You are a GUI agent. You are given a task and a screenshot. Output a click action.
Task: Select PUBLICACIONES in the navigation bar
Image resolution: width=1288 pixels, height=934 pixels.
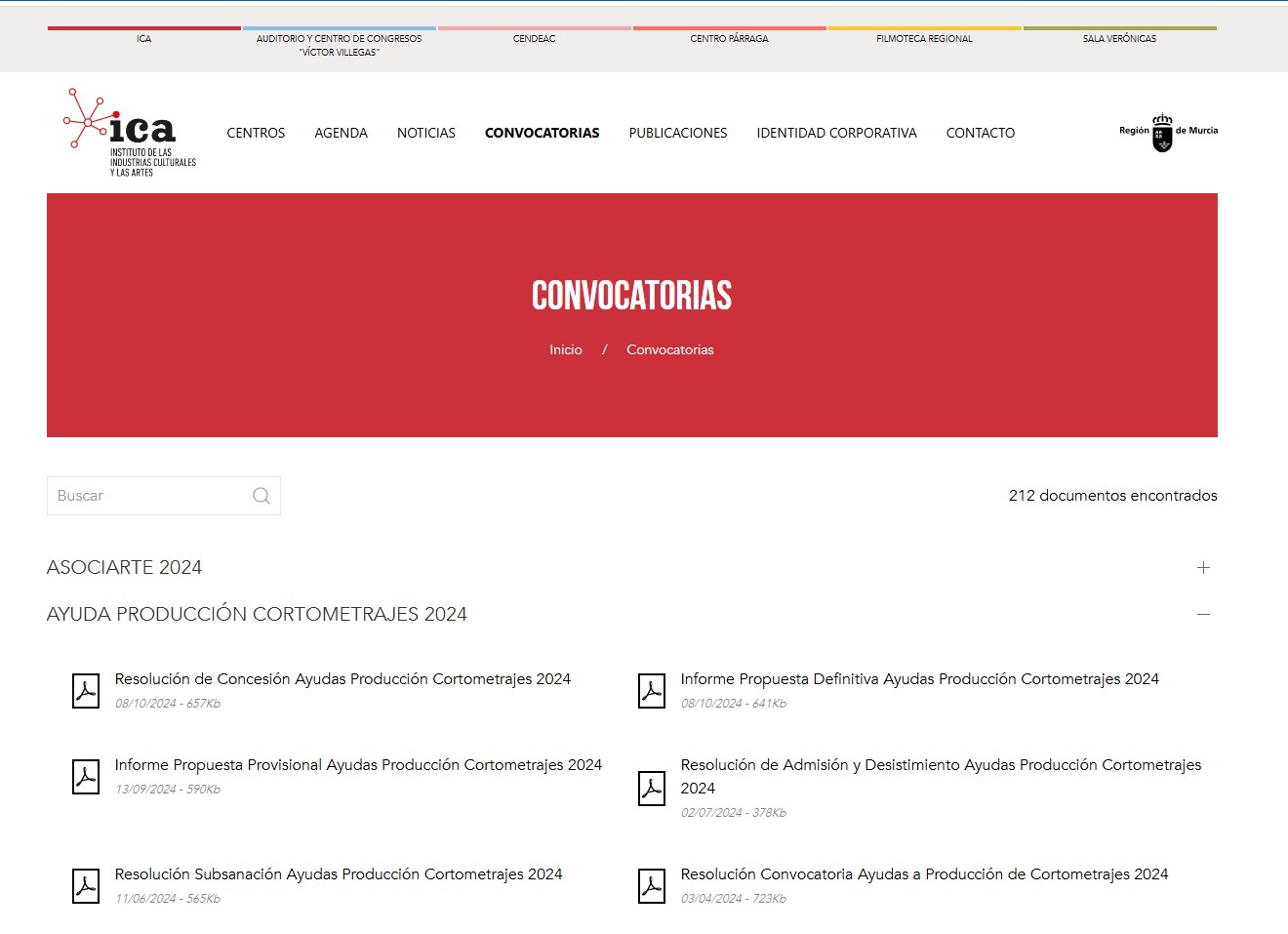[677, 133]
